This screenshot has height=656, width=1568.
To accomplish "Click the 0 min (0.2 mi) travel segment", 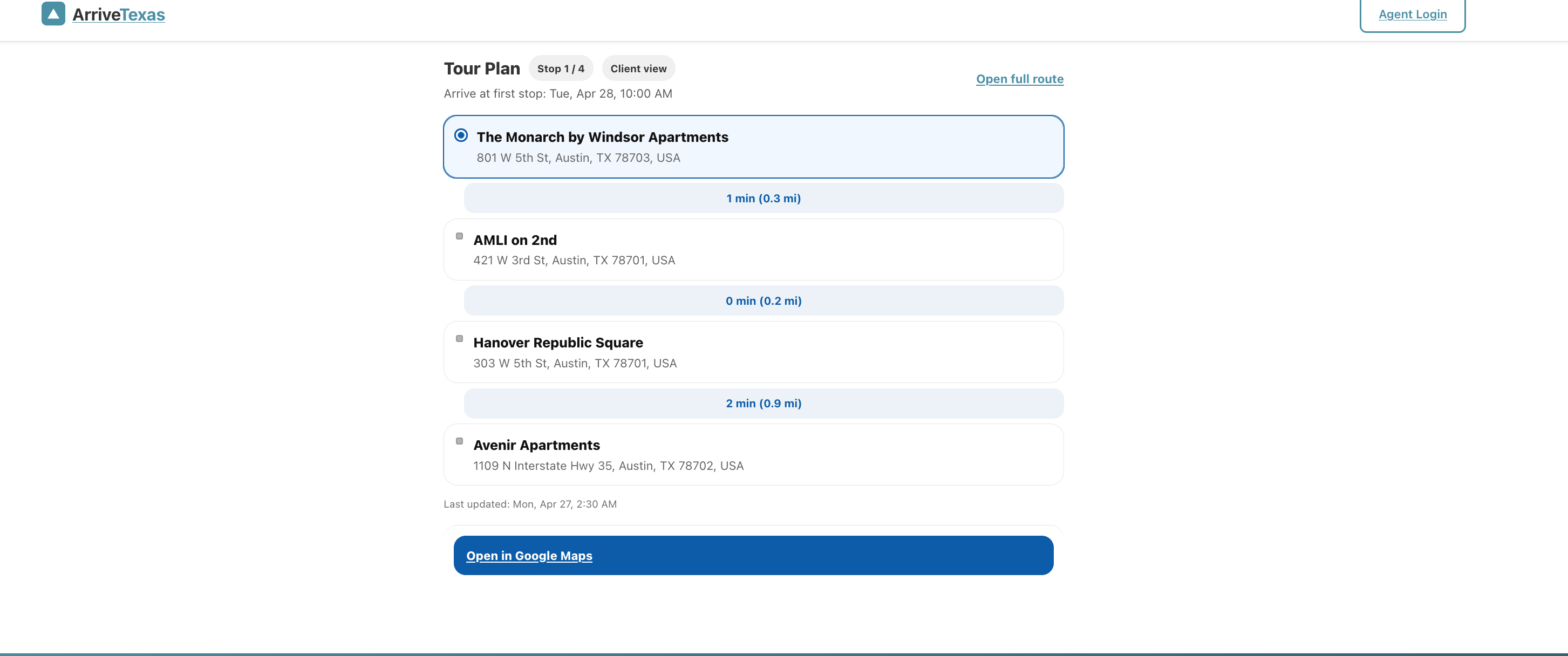I will [x=763, y=300].
